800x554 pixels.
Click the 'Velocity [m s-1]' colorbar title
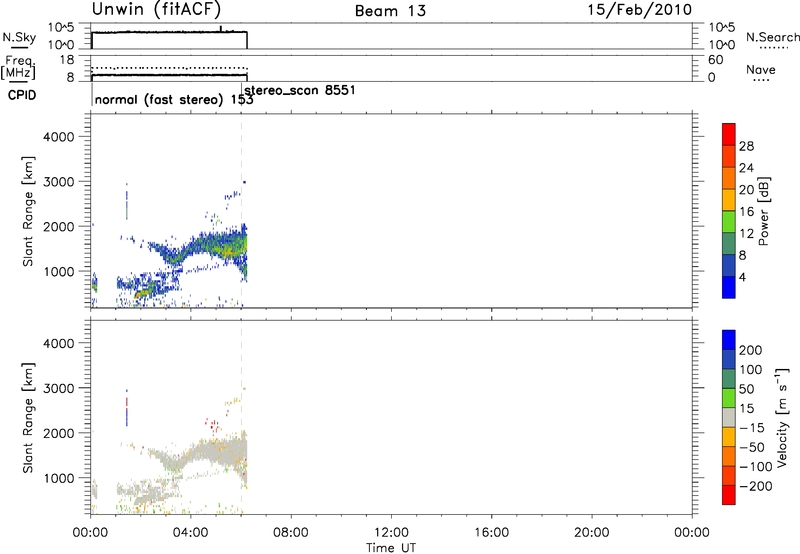click(782, 417)
